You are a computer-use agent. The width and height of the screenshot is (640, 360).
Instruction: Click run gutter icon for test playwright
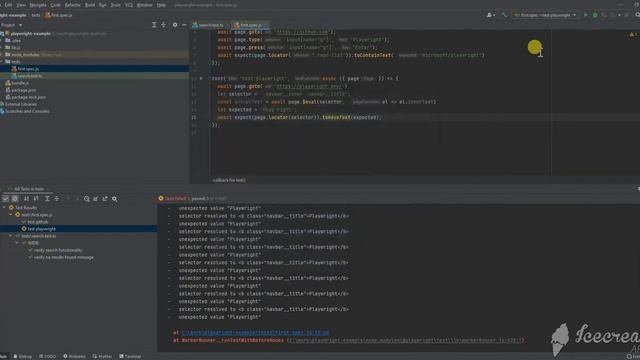(201, 78)
